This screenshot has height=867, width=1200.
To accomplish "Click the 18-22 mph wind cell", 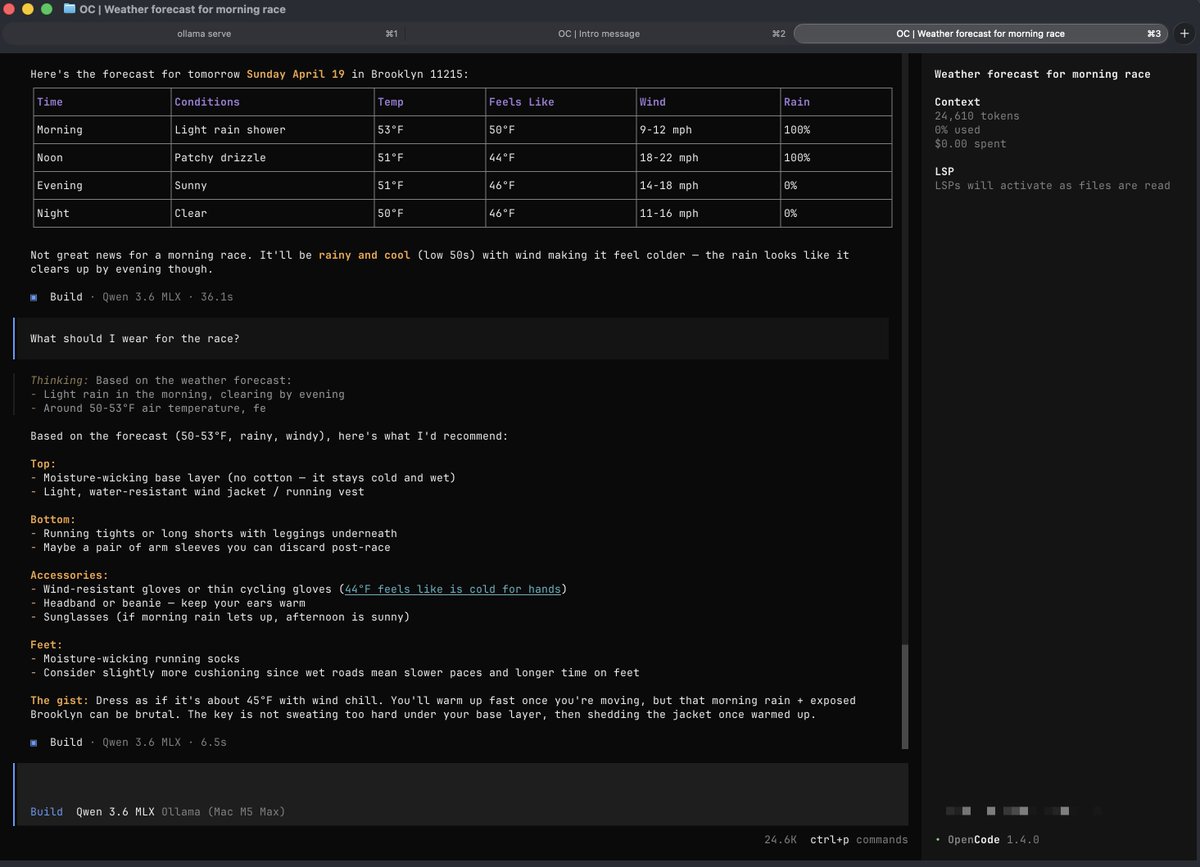I will tap(669, 158).
